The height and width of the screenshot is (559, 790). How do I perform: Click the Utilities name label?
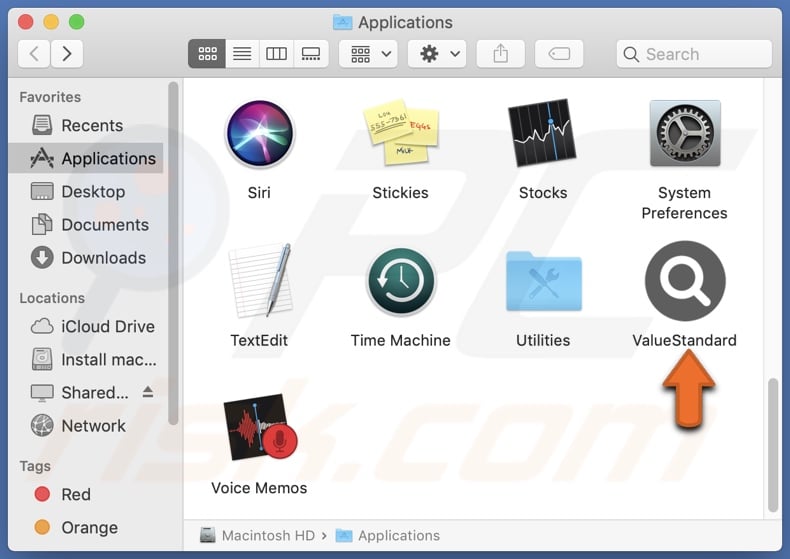pos(543,340)
